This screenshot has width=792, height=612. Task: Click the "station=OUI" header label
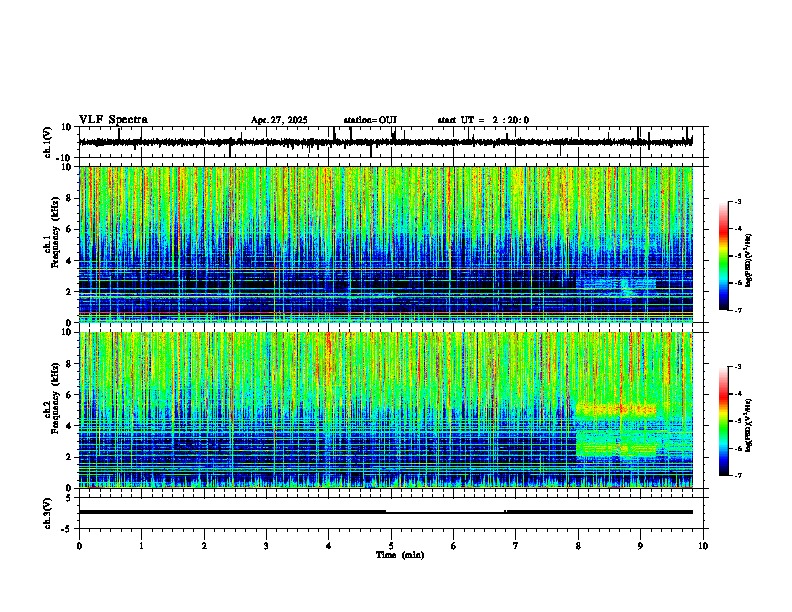coord(370,120)
